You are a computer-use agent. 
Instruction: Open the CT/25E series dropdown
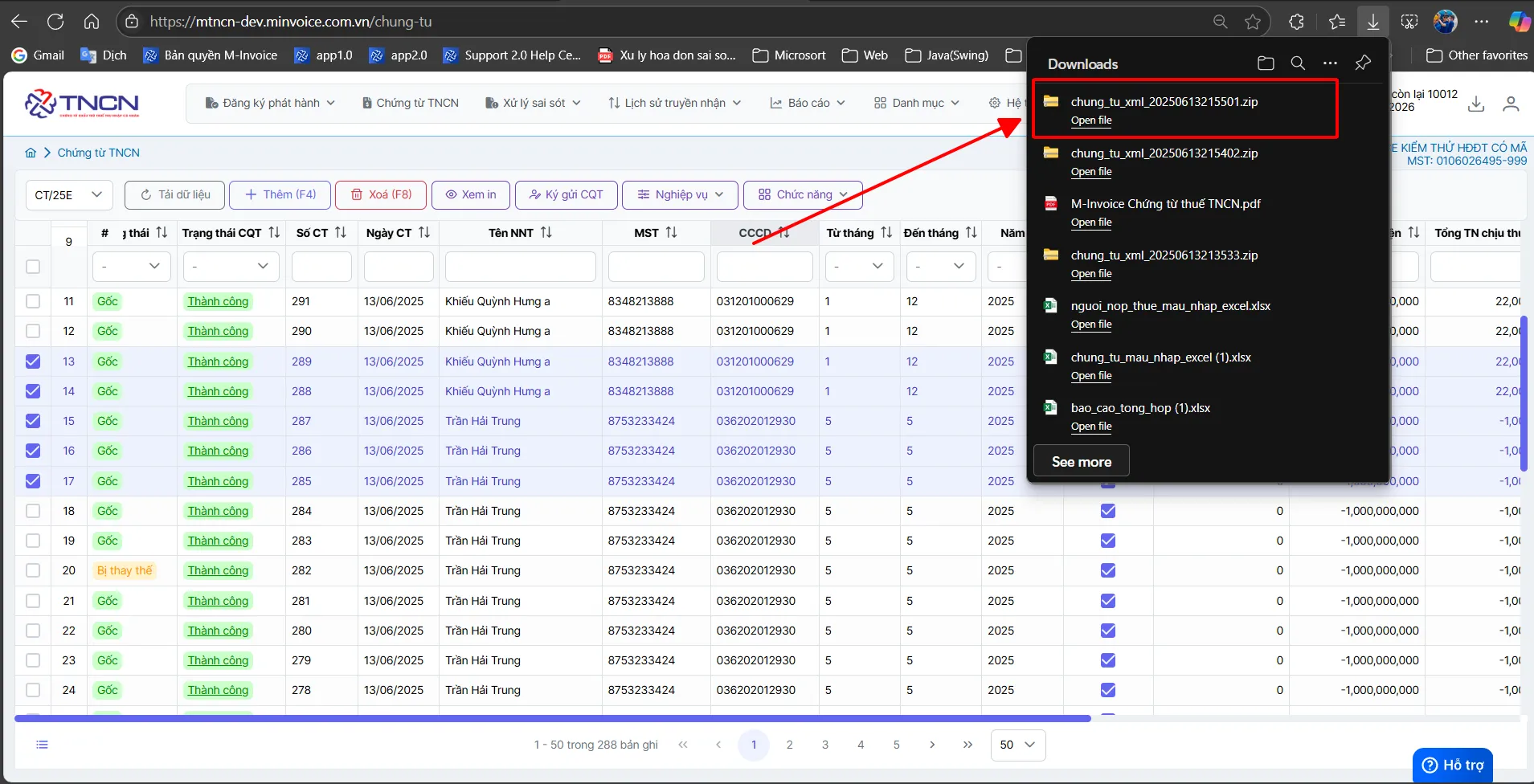point(69,194)
